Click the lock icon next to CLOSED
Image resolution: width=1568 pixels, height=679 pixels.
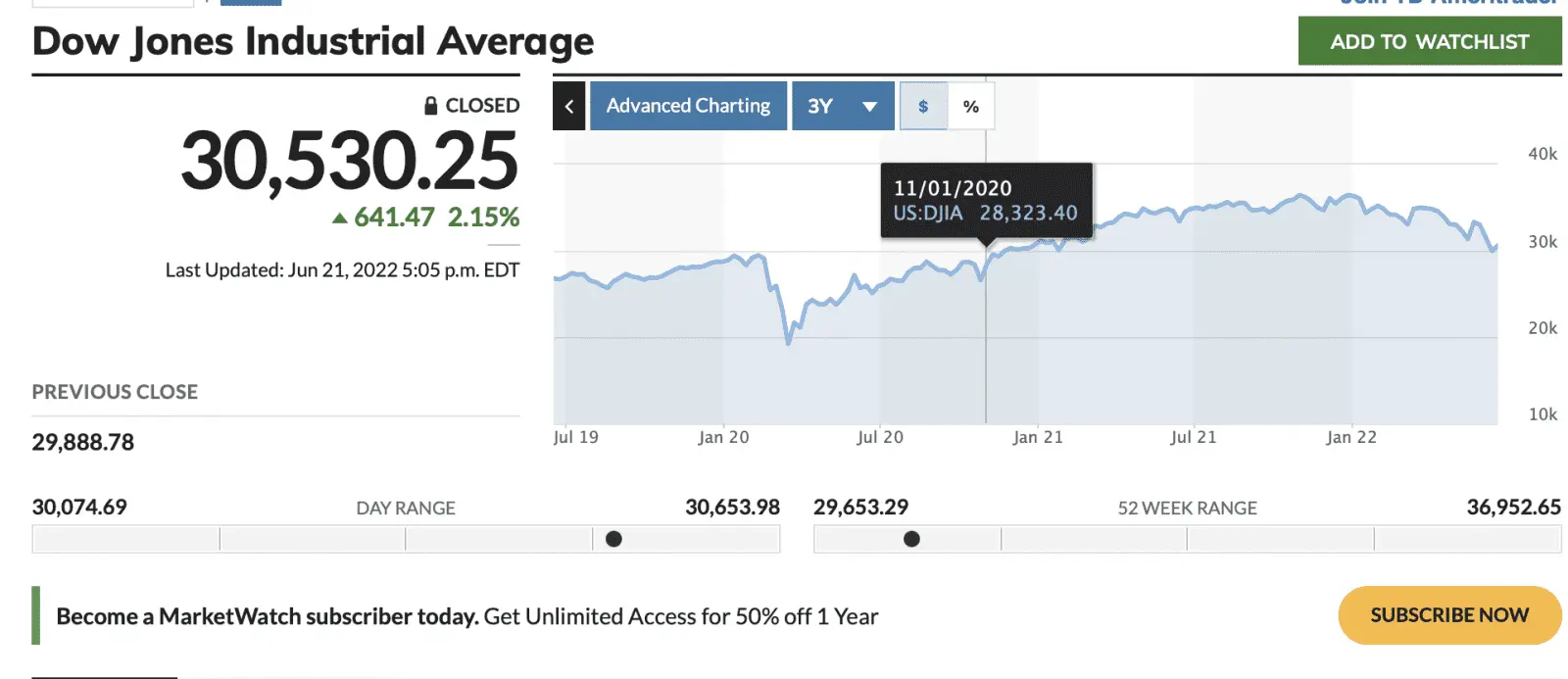430,106
